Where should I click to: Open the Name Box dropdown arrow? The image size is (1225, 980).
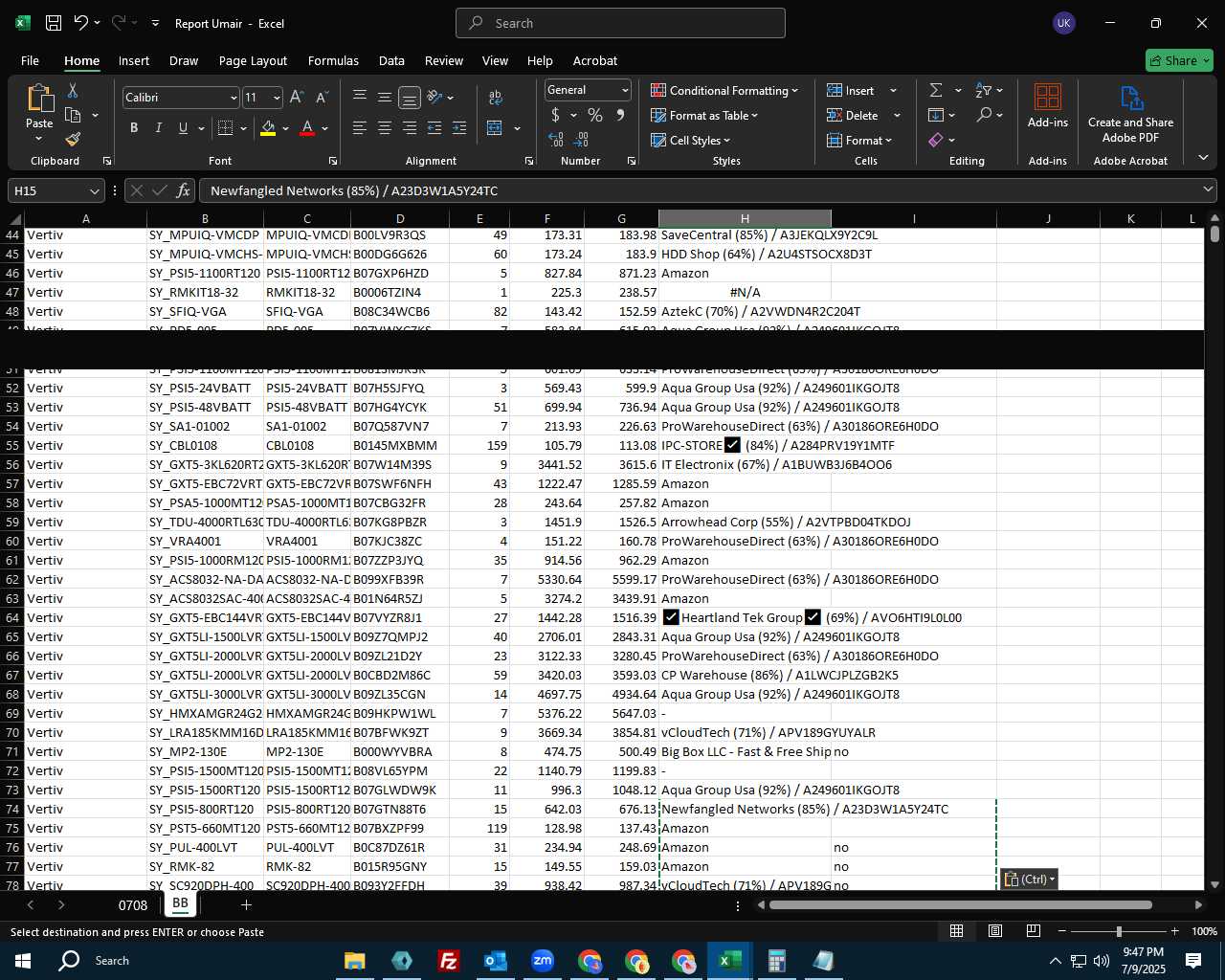pyautogui.click(x=94, y=191)
